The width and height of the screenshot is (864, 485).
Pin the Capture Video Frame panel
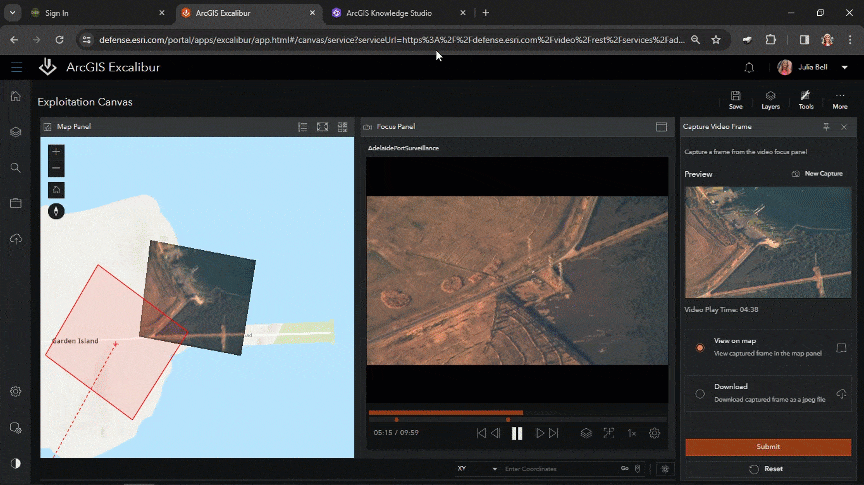point(826,127)
